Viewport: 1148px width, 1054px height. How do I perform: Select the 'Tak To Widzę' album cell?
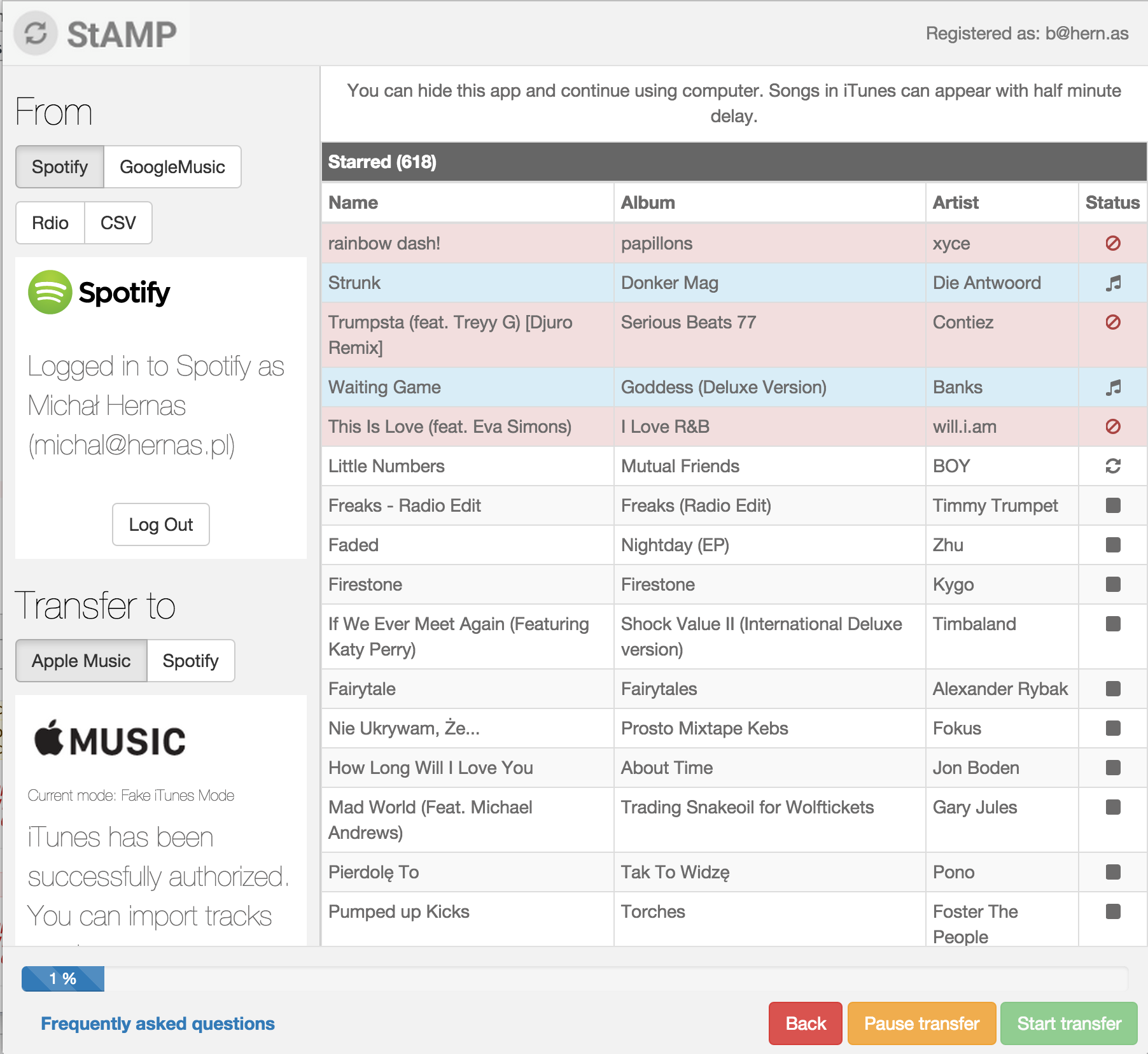(770, 872)
